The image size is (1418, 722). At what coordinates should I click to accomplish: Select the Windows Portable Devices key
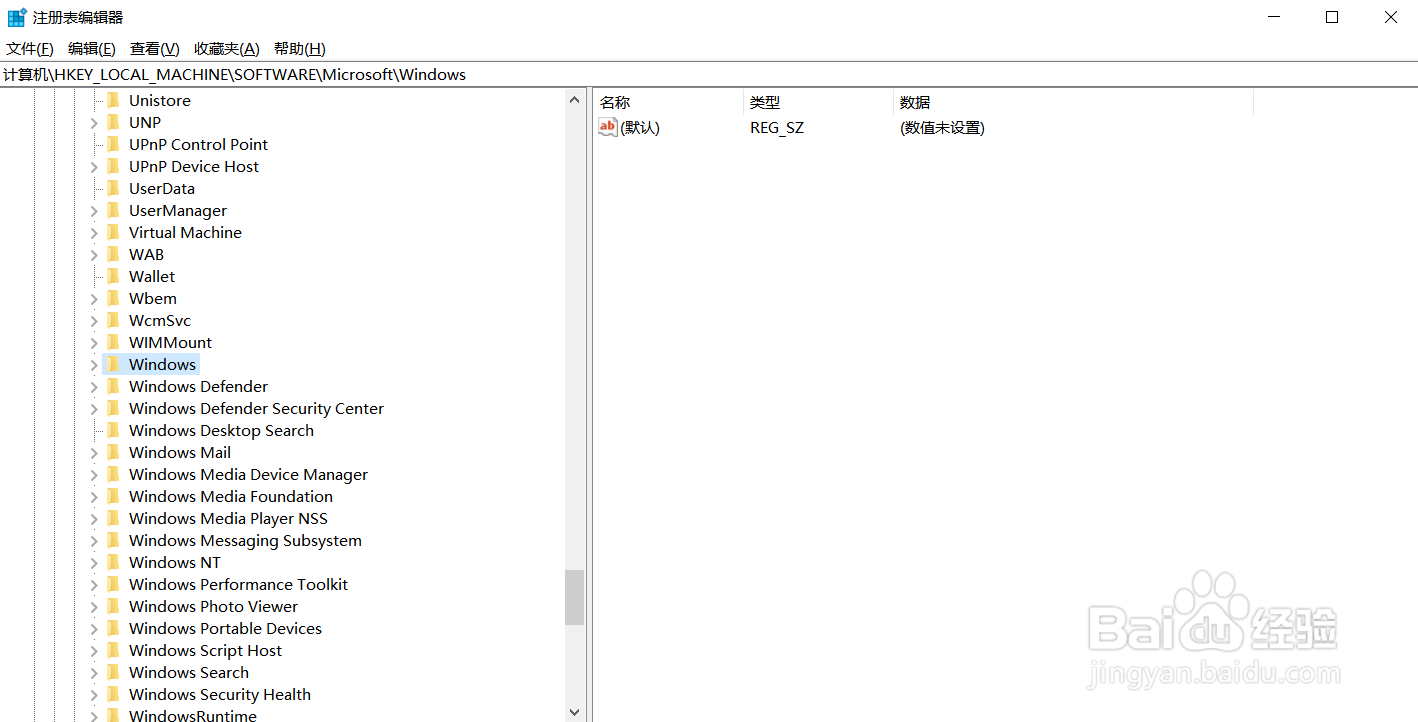click(225, 628)
